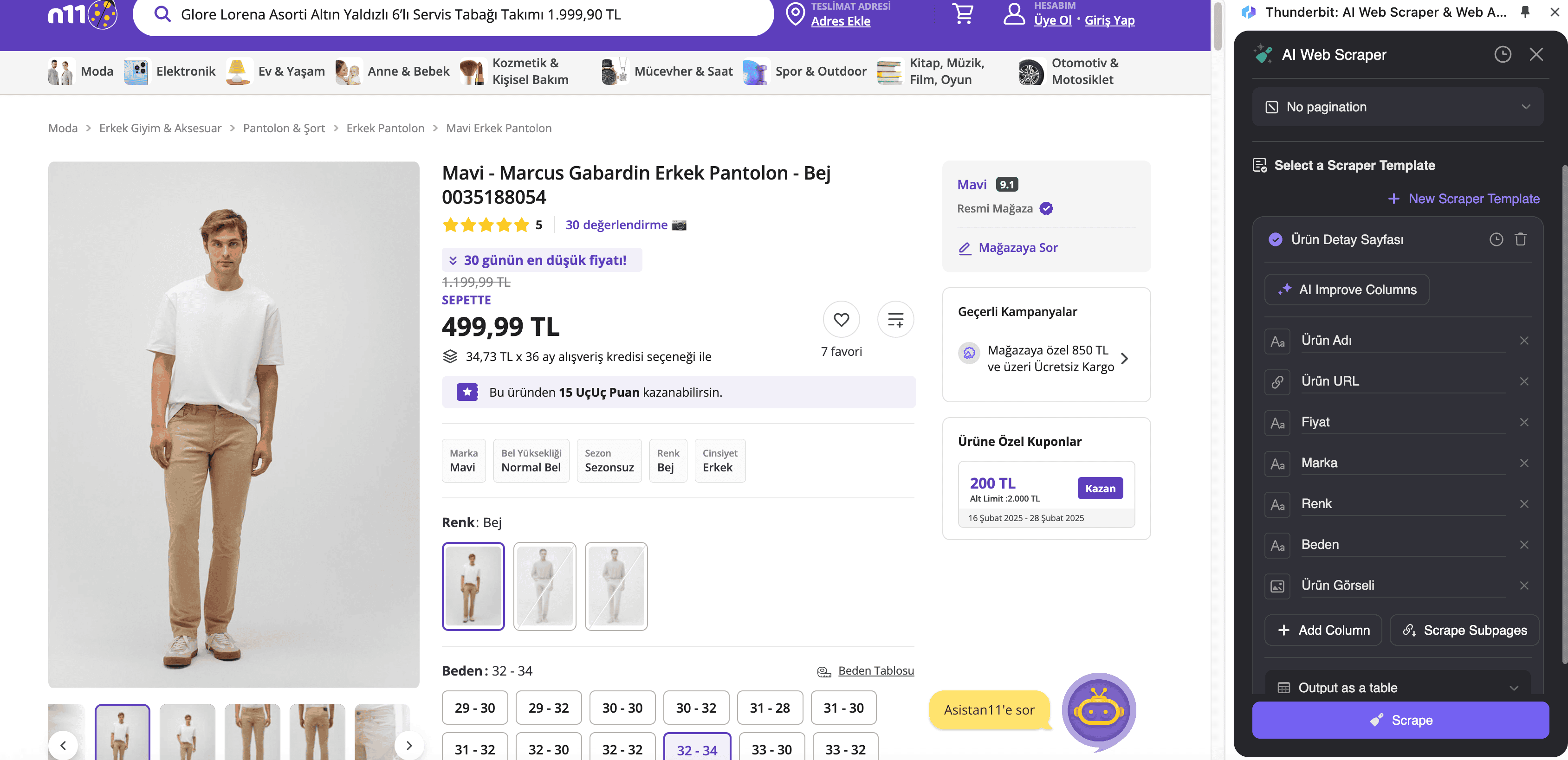Open the Output as a table dropdown

(1398, 688)
